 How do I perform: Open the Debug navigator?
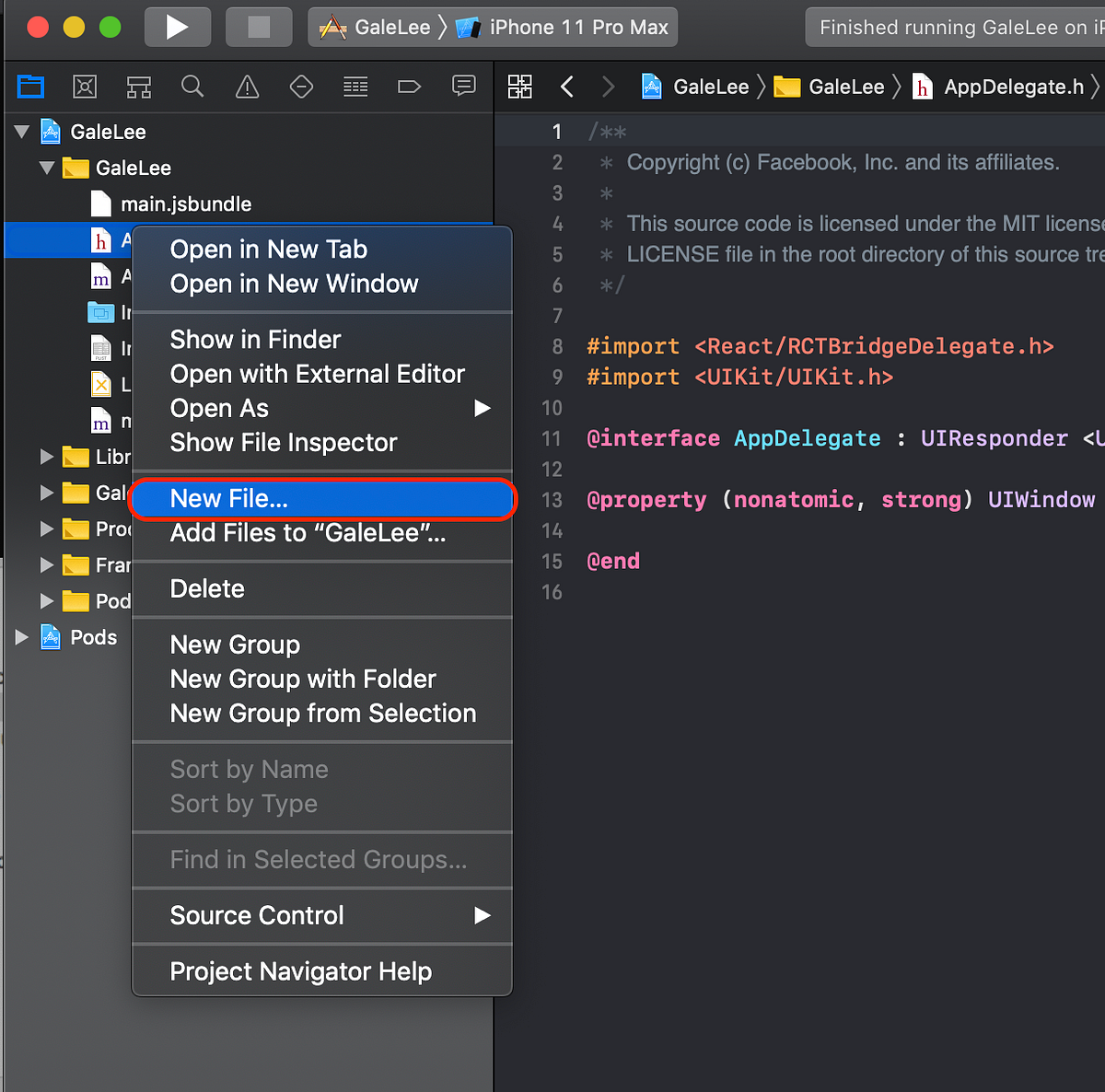(355, 87)
